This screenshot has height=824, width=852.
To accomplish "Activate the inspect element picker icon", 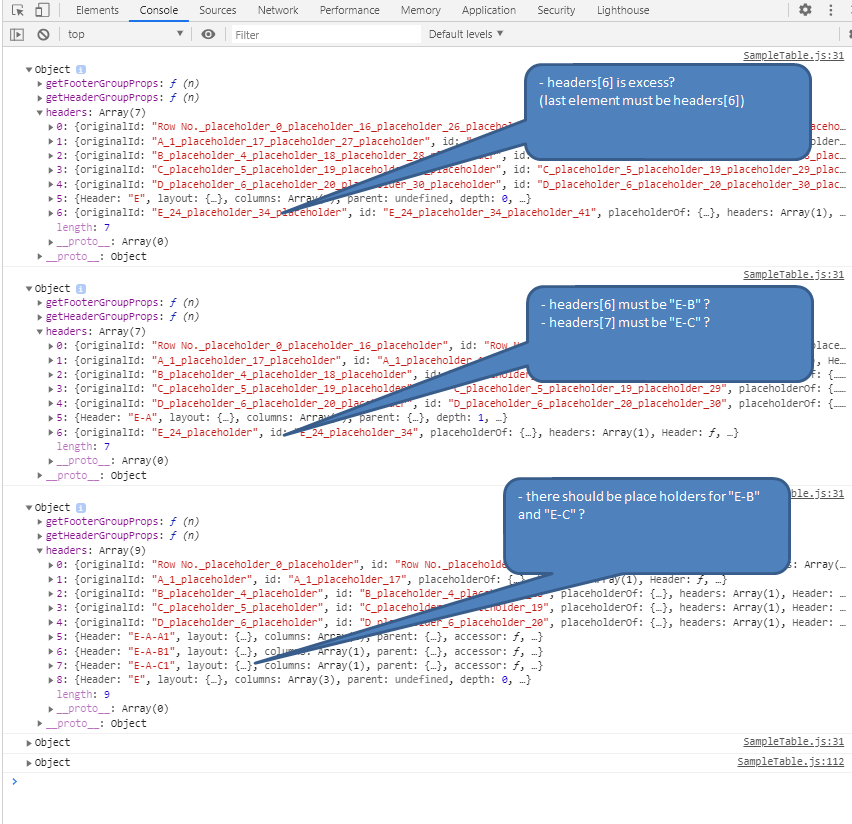I will pyautogui.click(x=17, y=10).
